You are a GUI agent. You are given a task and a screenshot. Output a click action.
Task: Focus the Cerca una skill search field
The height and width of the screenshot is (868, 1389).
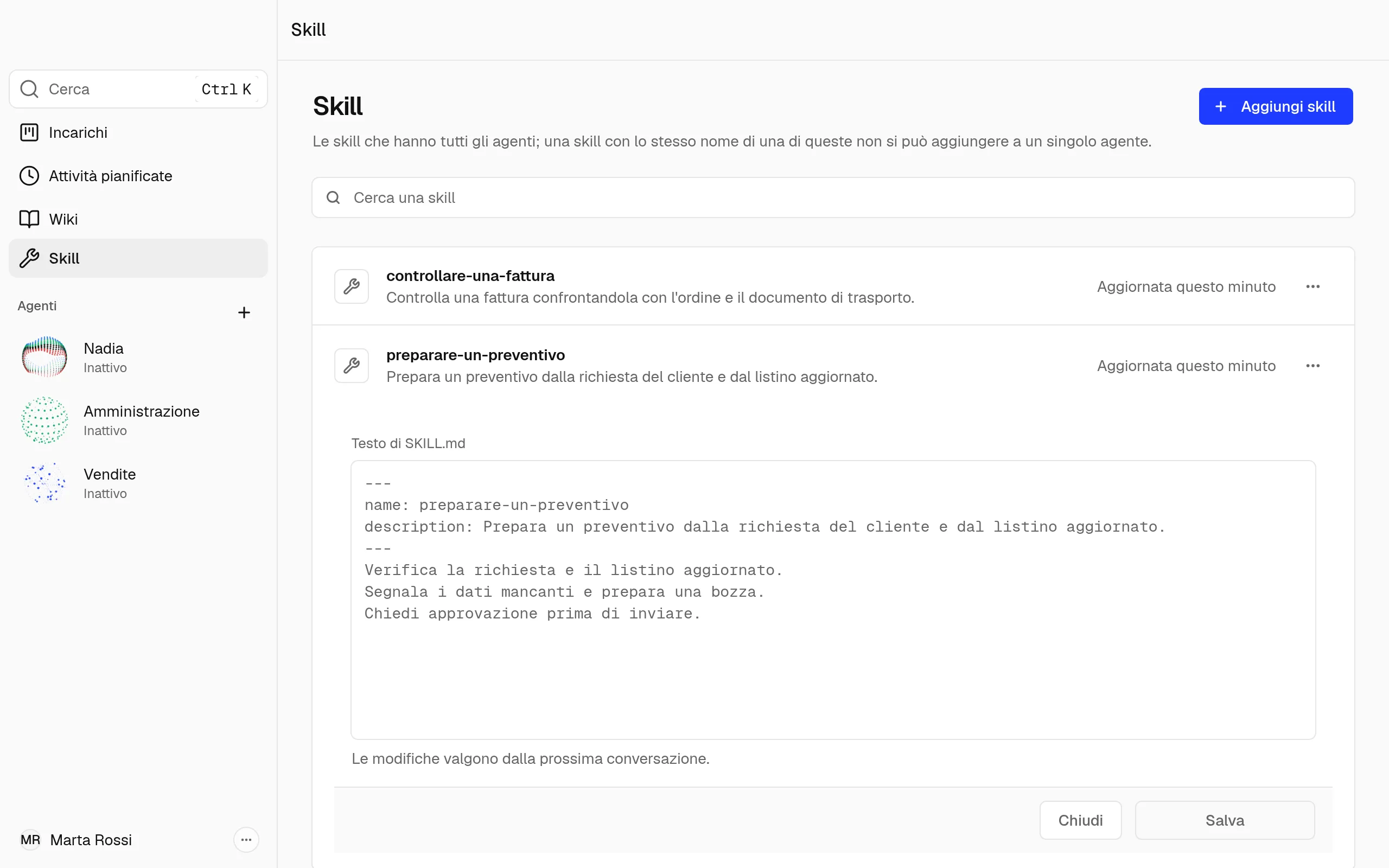click(x=833, y=197)
